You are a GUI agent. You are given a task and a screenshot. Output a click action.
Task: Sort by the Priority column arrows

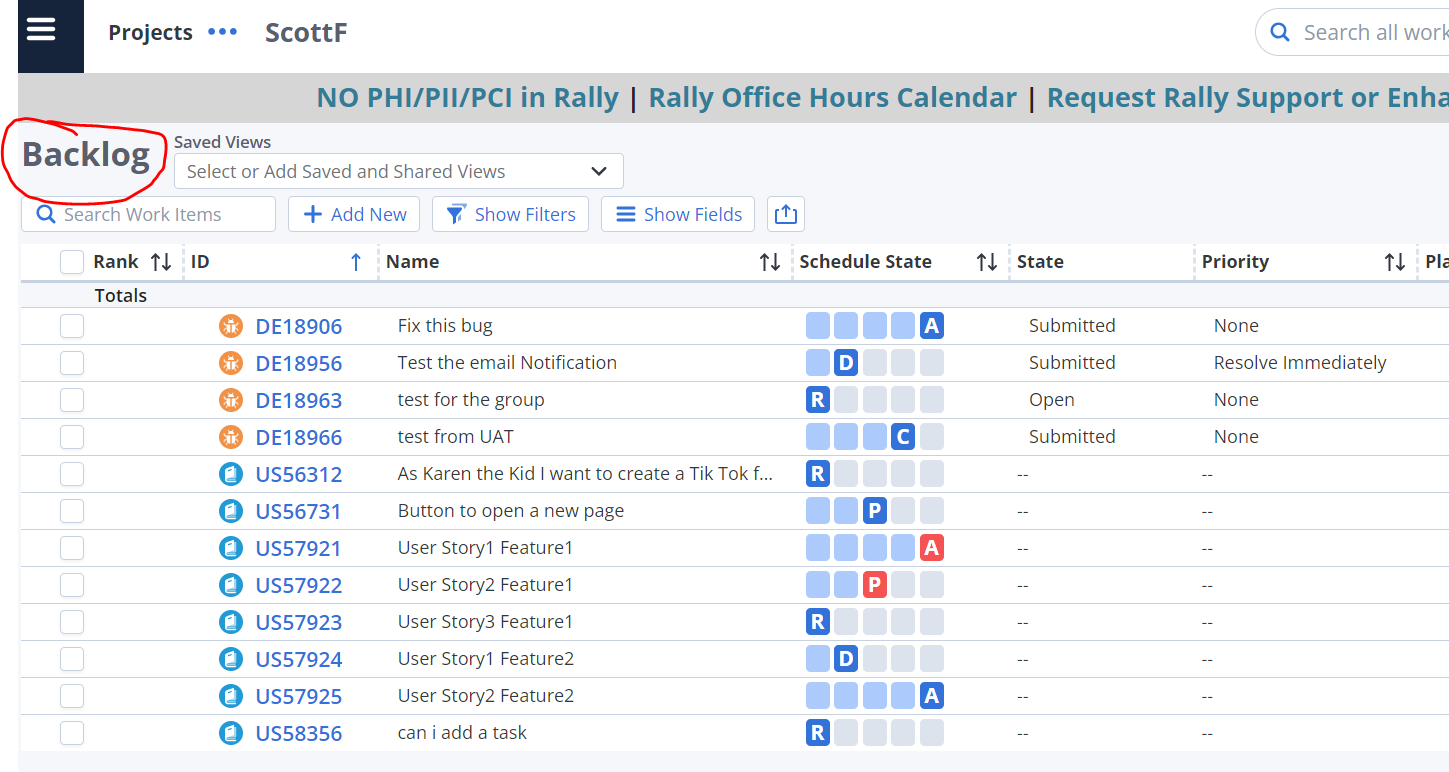[1396, 261]
